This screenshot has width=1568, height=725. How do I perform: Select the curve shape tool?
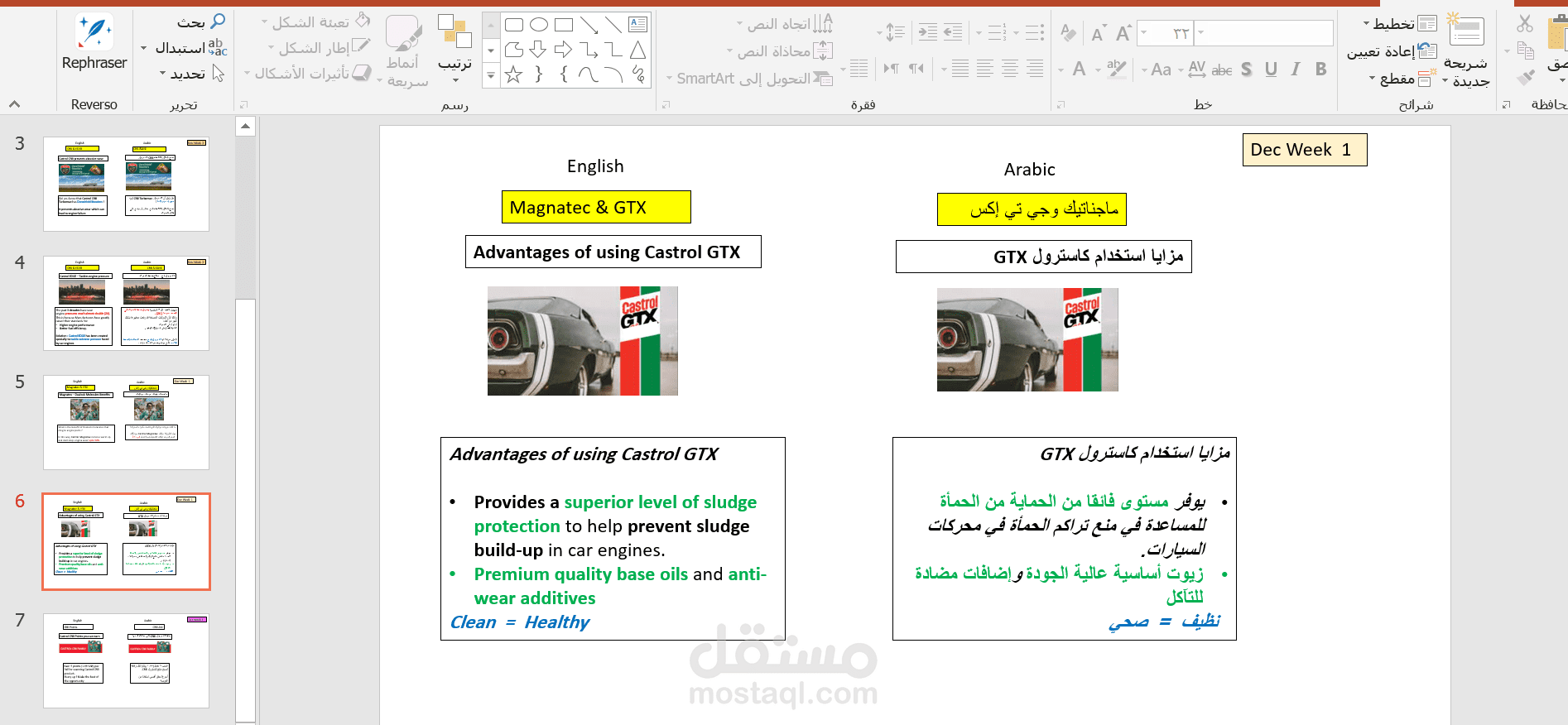tap(588, 74)
